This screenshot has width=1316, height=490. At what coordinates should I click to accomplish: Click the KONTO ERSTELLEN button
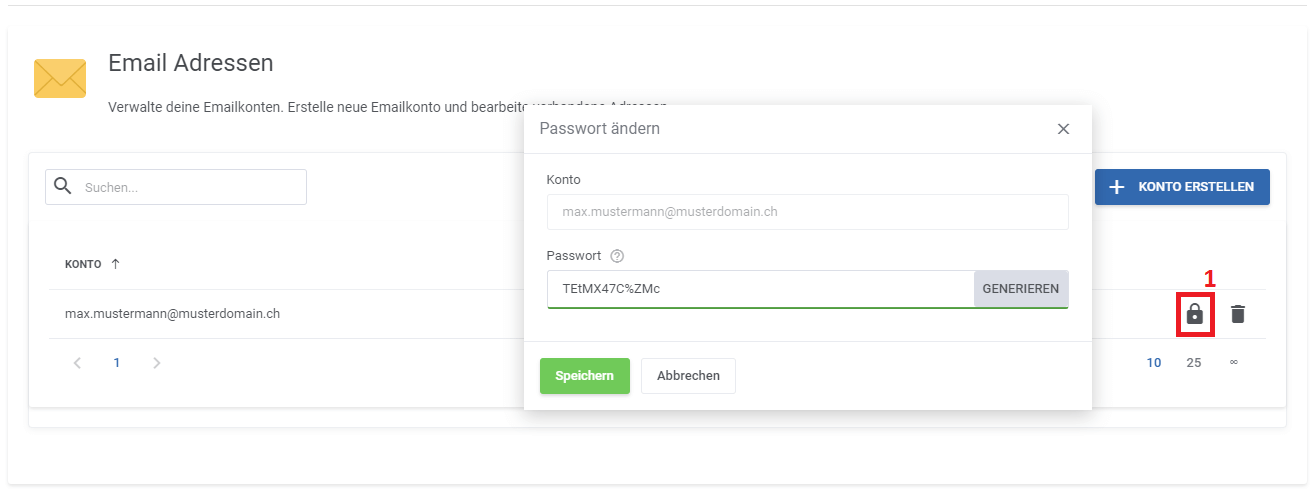(x=1182, y=187)
